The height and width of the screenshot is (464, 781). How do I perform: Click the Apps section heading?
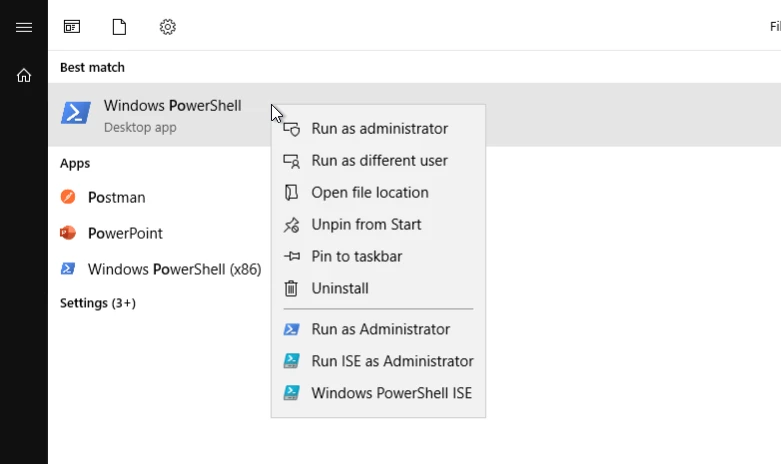click(x=75, y=163)
